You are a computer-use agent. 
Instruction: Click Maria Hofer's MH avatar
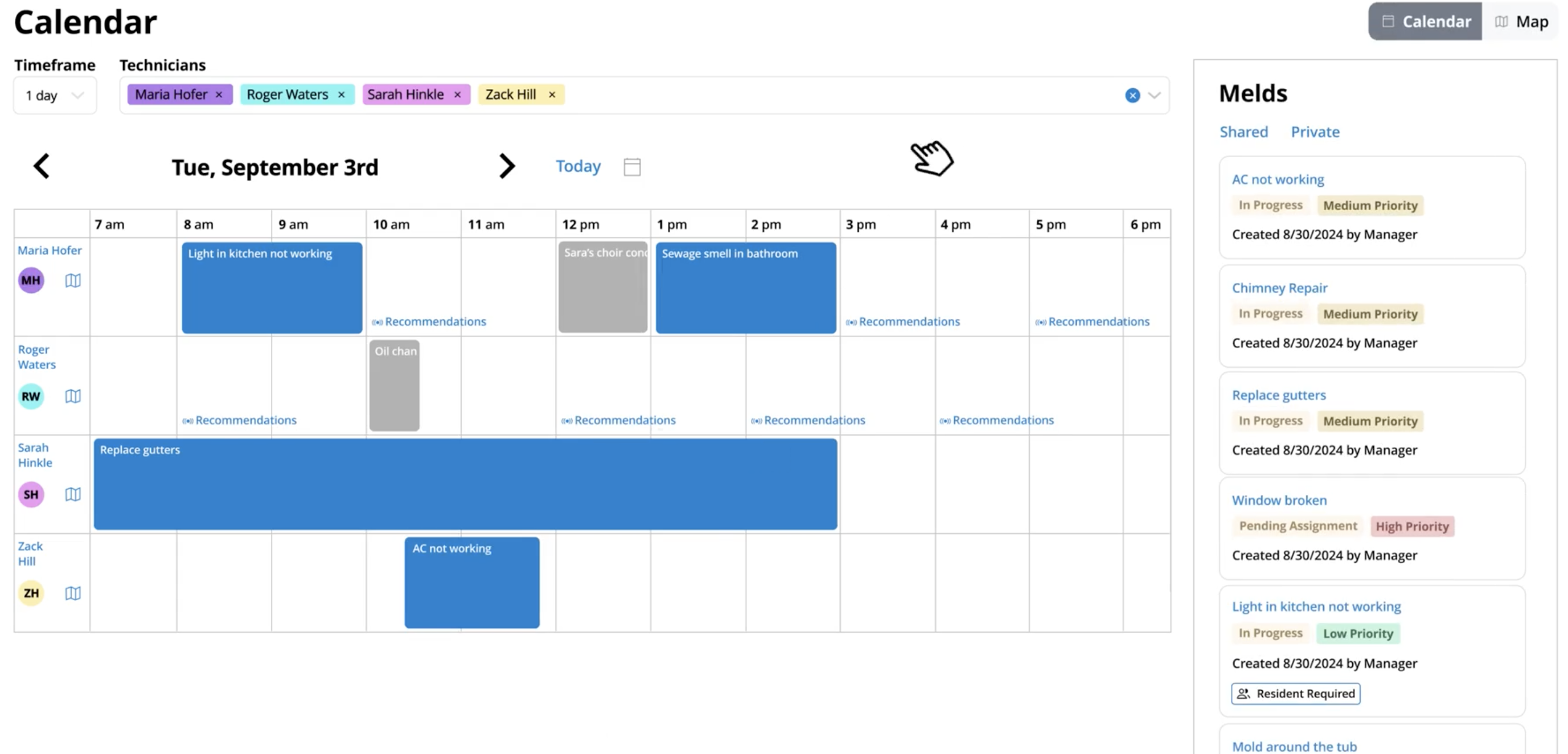point(30,280)
